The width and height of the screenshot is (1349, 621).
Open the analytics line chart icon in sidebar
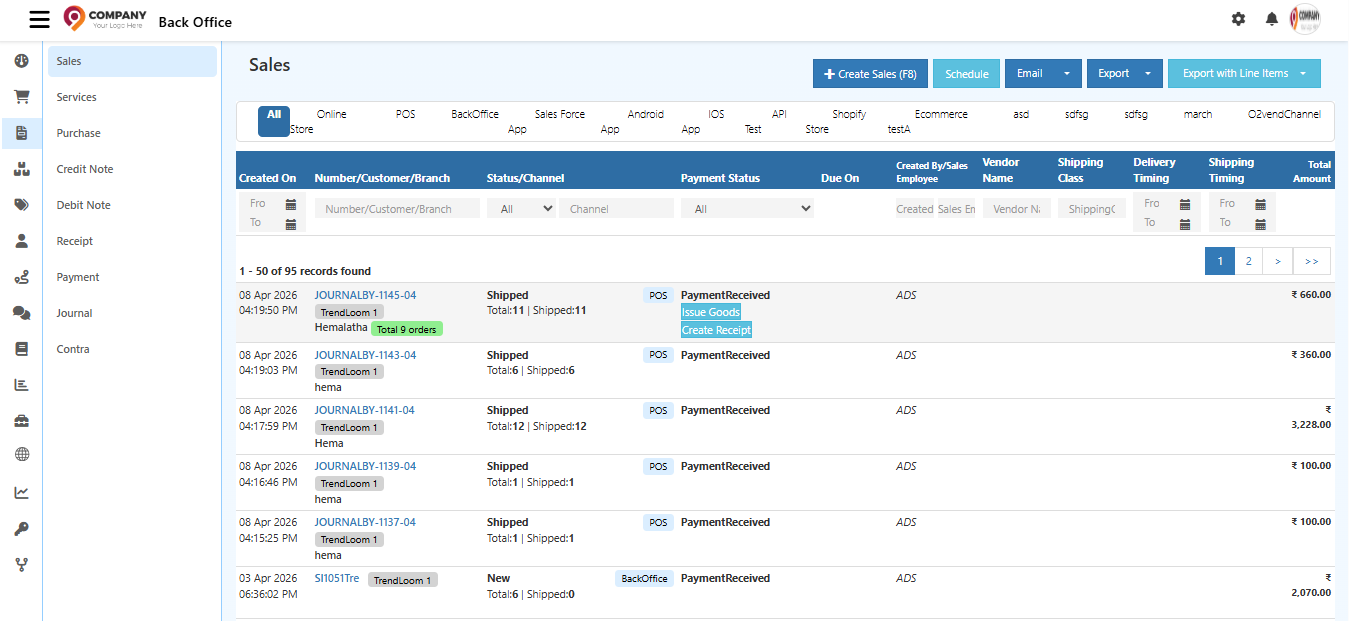(21, 491)
